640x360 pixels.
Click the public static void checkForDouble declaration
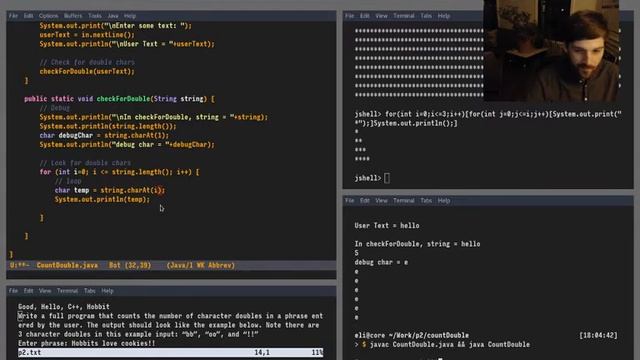click(x=119, y=99)
